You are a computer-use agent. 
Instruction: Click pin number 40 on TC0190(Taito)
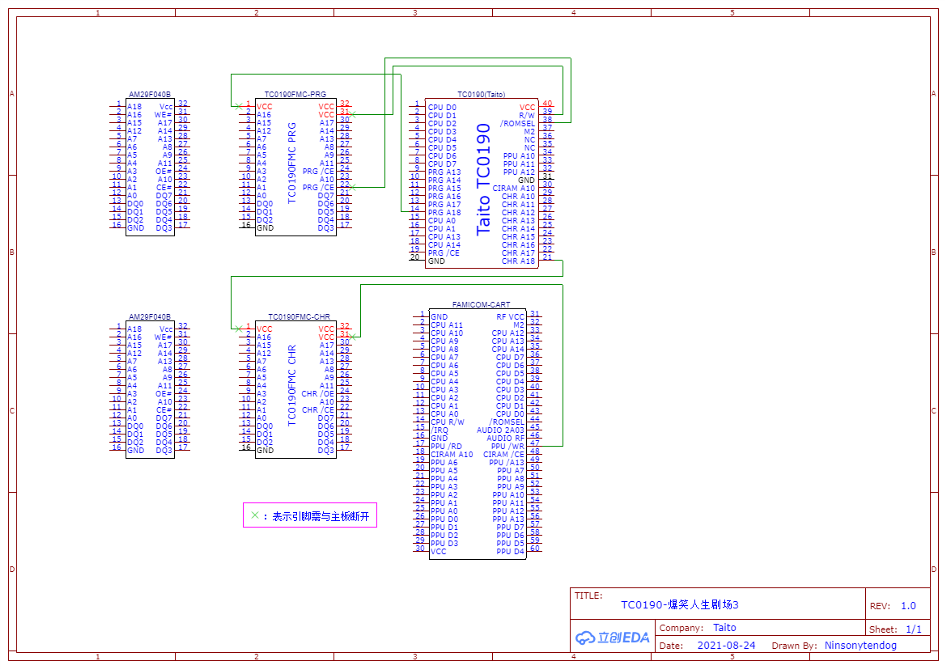pyautogui.click(x=547, y=104)
